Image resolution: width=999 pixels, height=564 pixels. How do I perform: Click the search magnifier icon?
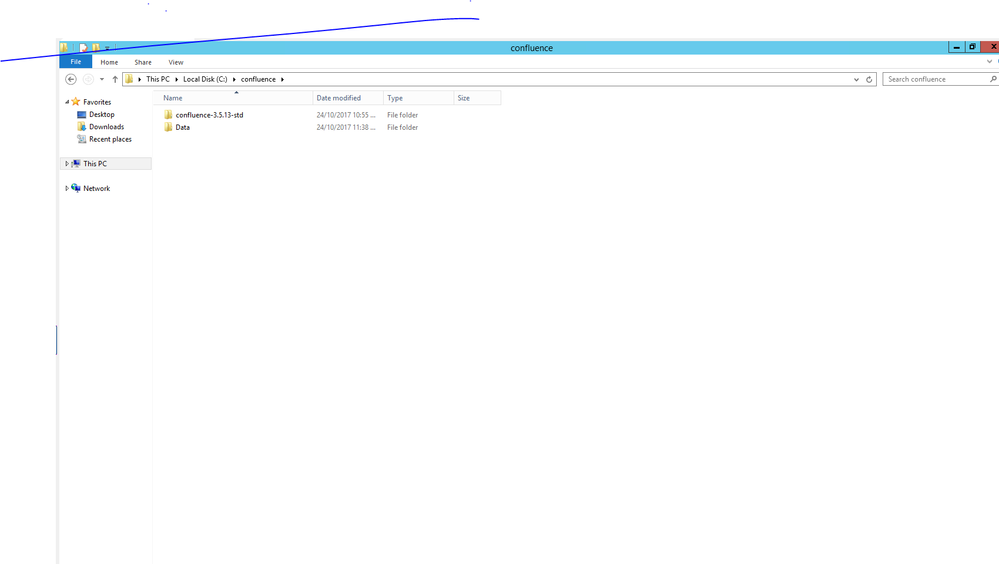click(993, 79)
